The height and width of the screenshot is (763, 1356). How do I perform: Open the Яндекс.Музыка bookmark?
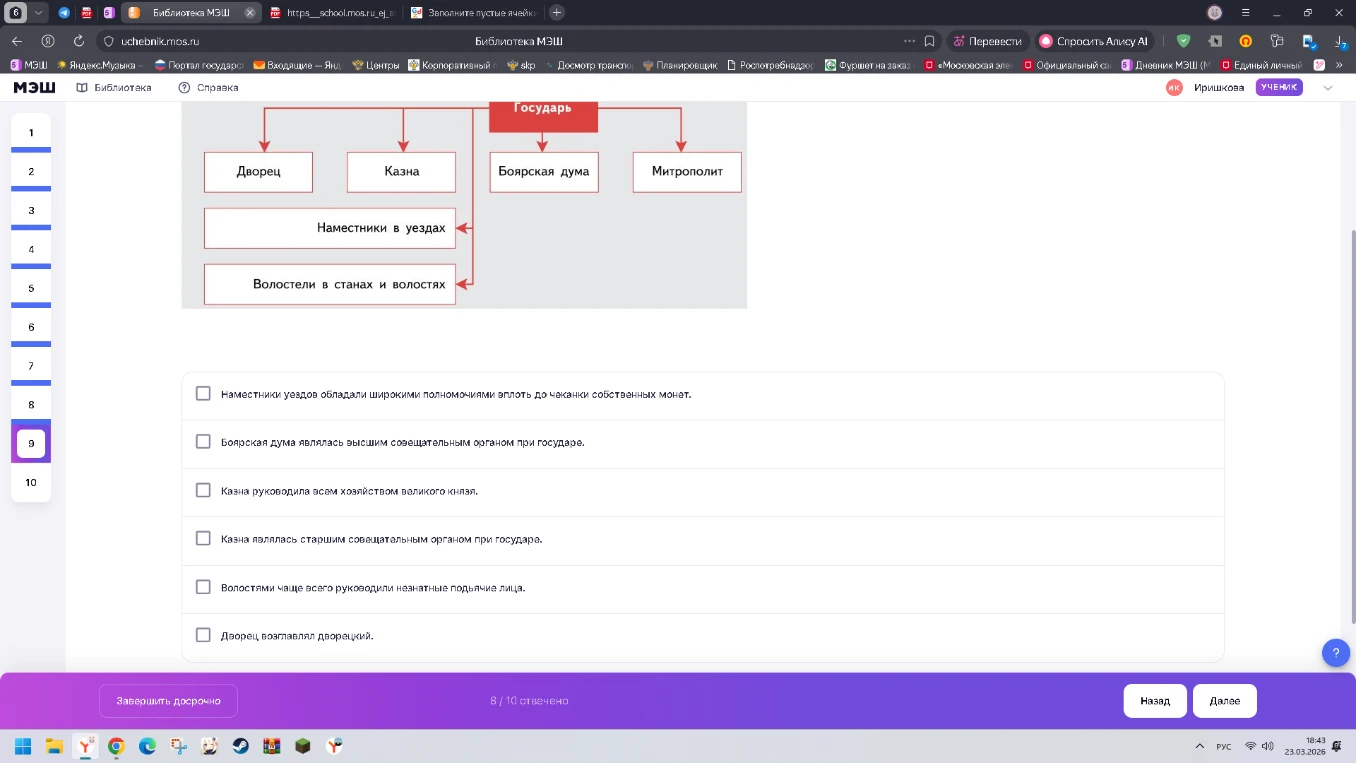pyautogui.click(x=100, y=65)
